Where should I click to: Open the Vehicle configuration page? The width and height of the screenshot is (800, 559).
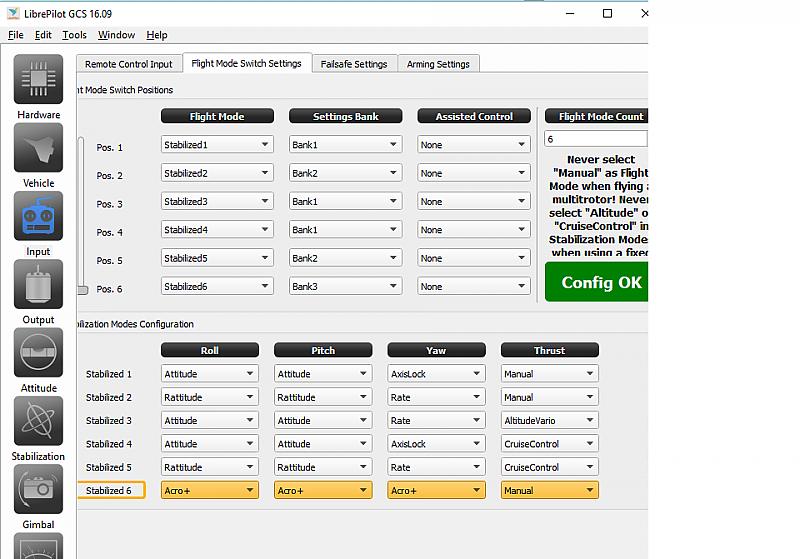click(38, 148)
